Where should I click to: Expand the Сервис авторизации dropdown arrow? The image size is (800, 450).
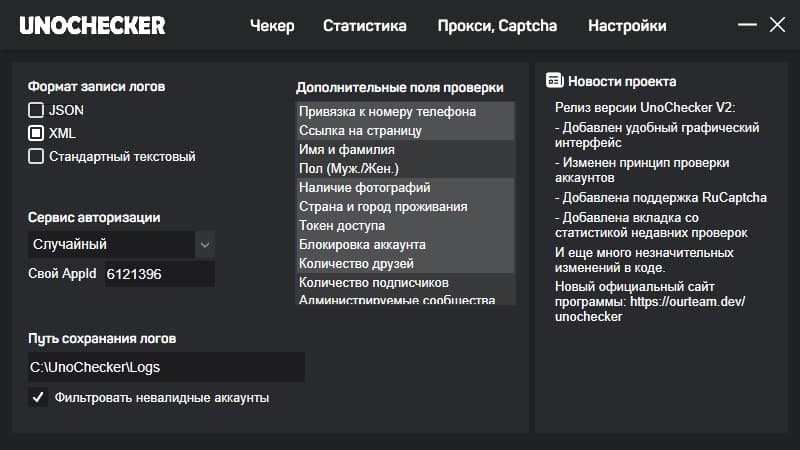coord(205,245)
